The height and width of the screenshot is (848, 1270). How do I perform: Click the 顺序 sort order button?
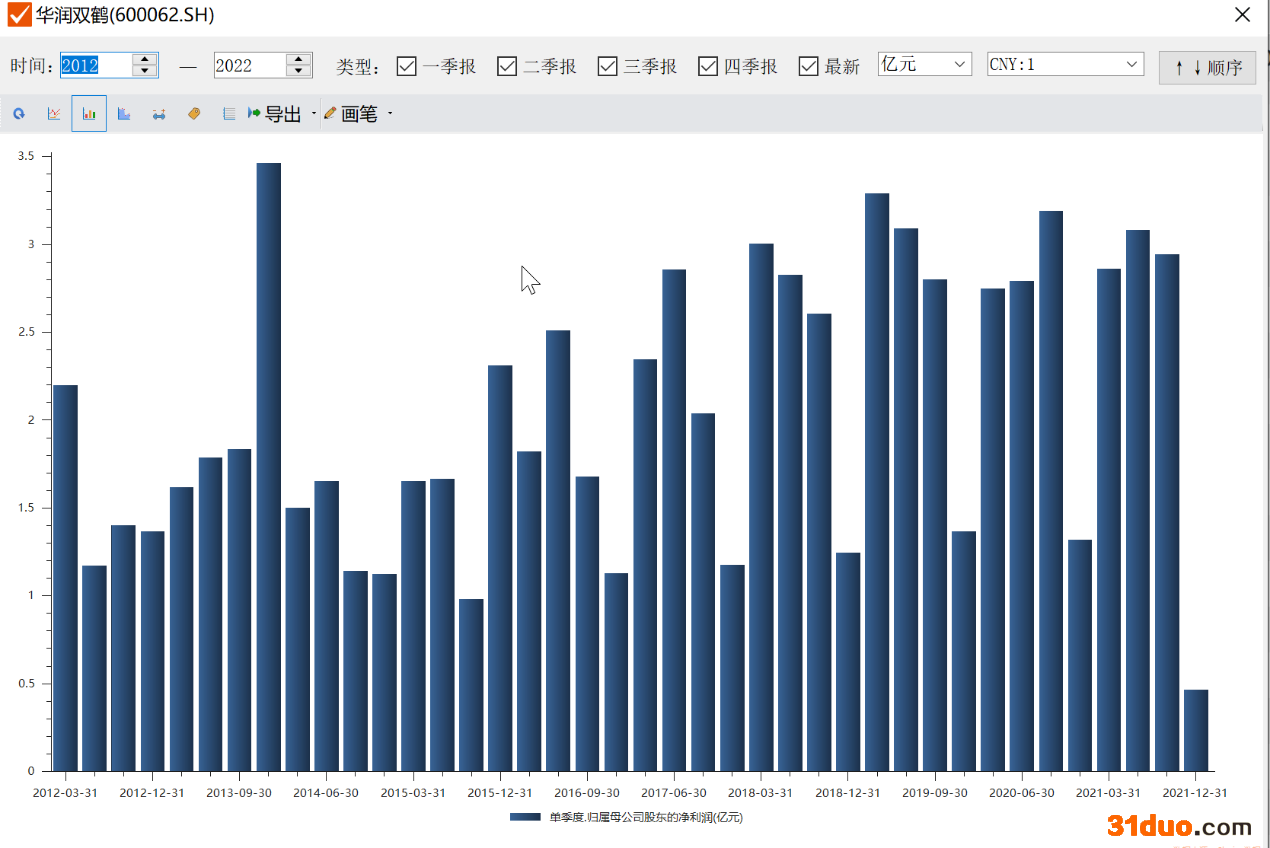pos(1207,67)
